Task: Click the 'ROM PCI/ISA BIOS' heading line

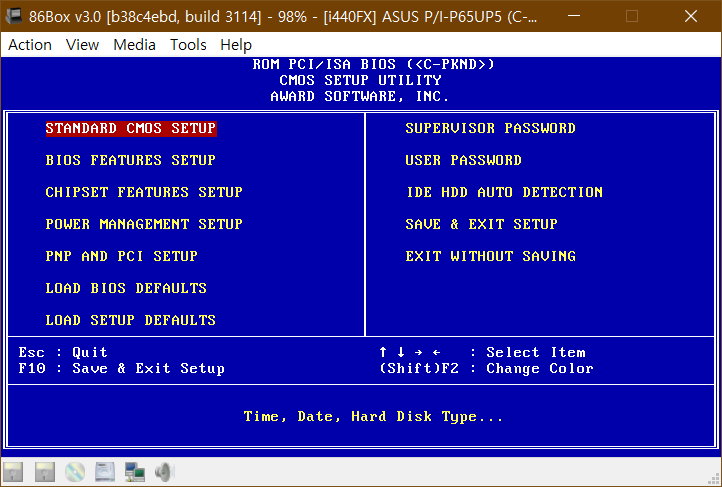Action: 373,64
